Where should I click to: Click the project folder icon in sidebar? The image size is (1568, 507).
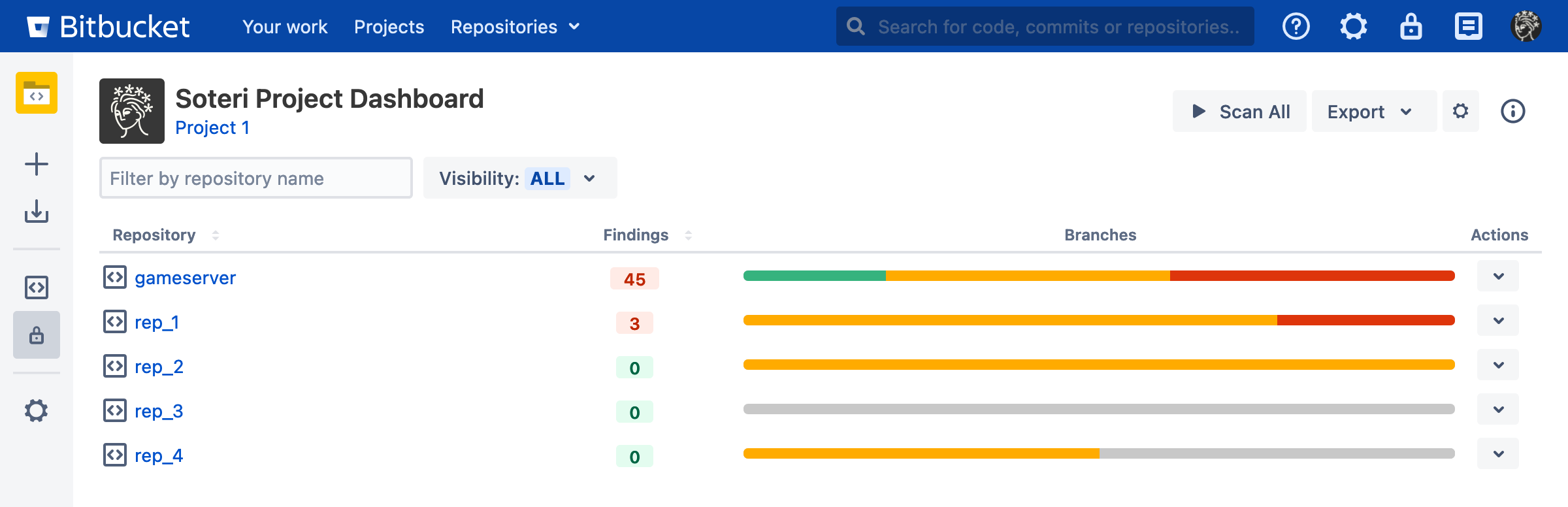37,93
